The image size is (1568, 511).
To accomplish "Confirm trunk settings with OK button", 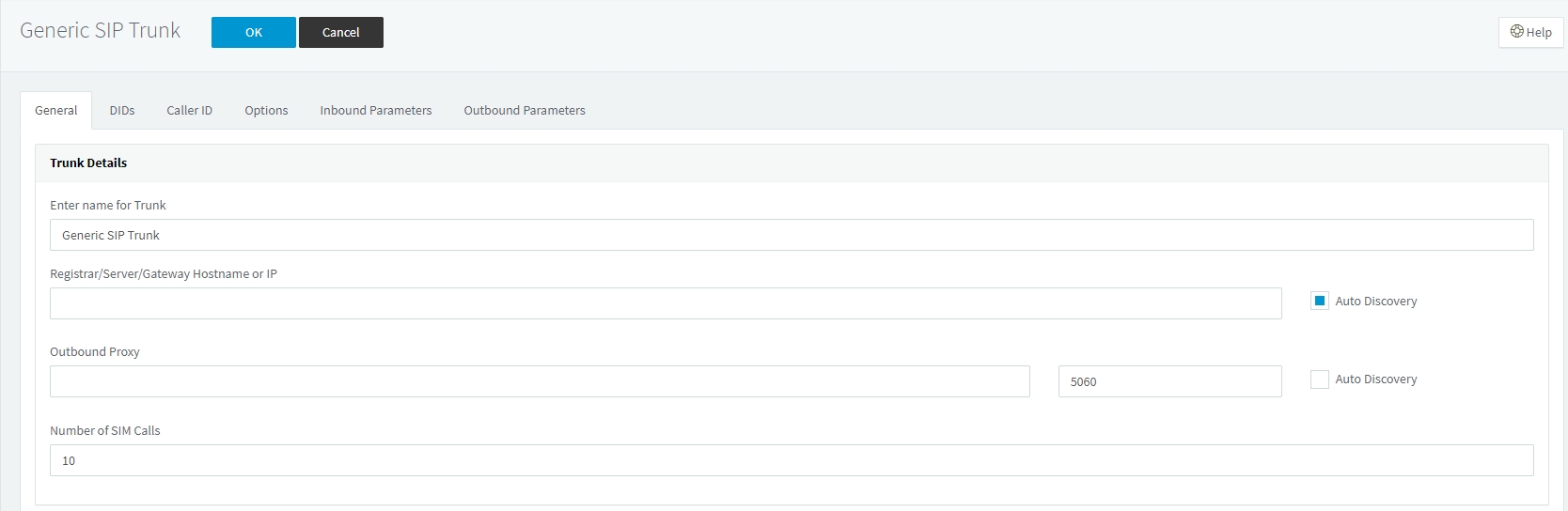I will click(x=253, y=32).
